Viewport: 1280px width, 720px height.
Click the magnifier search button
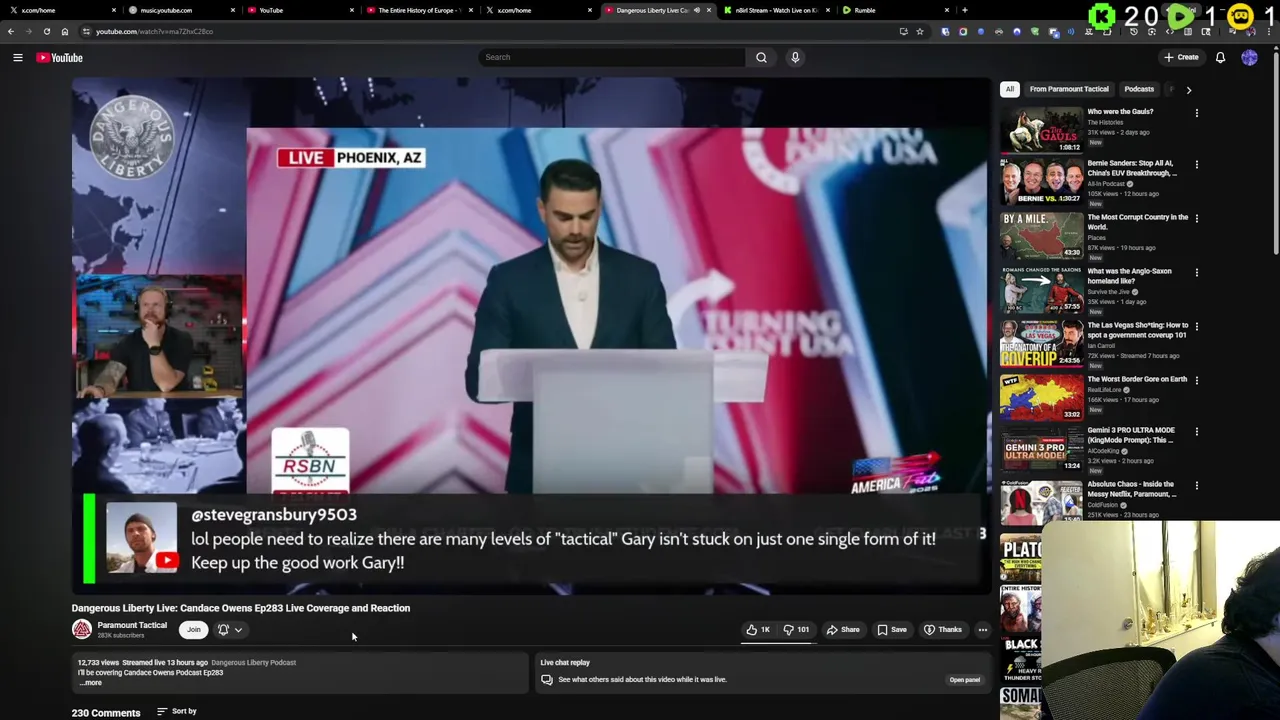761,57
